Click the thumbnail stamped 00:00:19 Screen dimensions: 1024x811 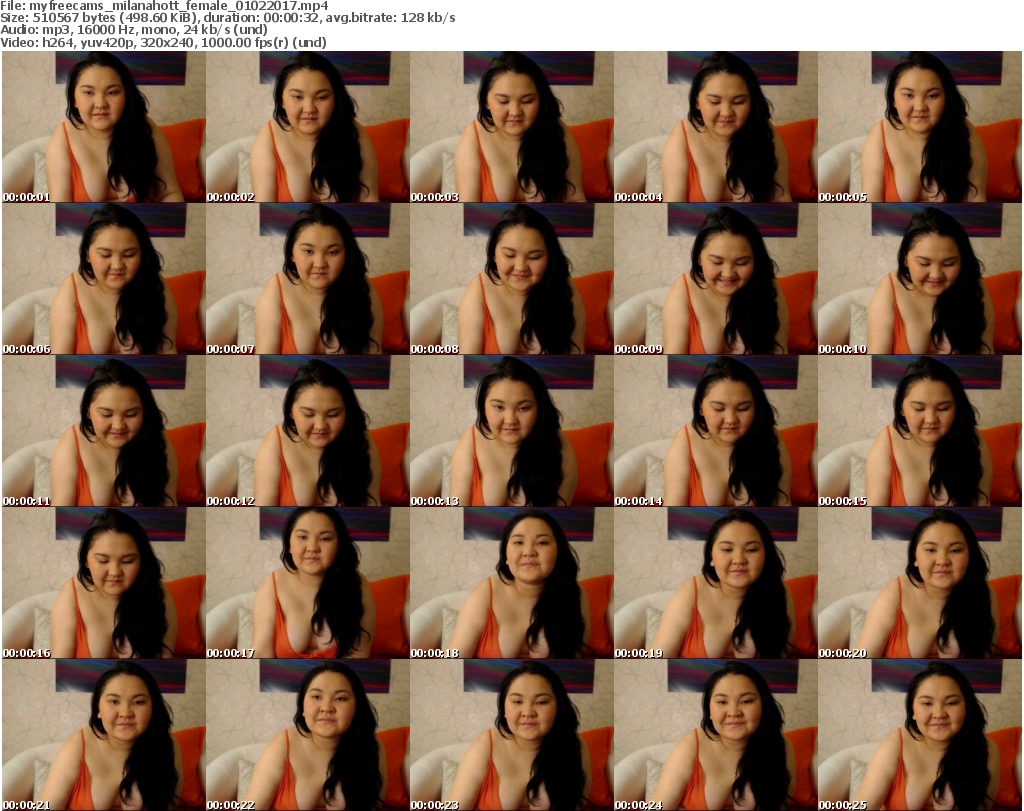pyautogui.click(x=716, y=583)
